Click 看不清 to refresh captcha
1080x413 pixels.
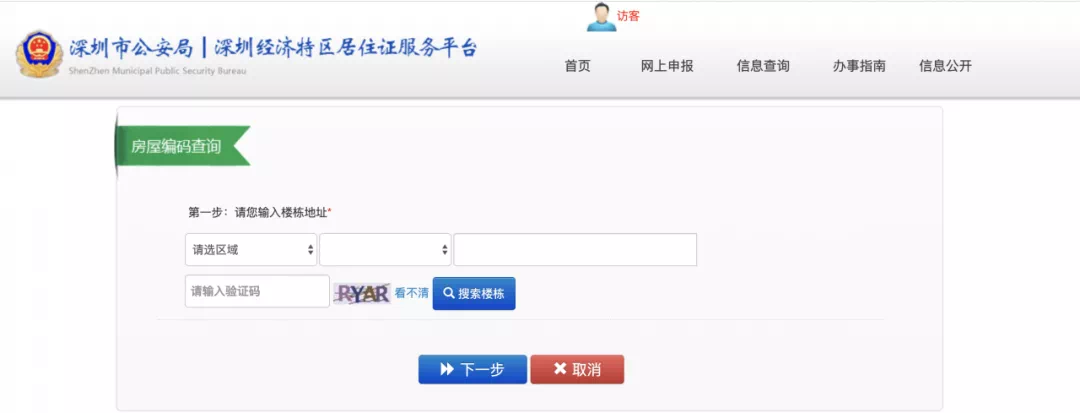(411, 293)
